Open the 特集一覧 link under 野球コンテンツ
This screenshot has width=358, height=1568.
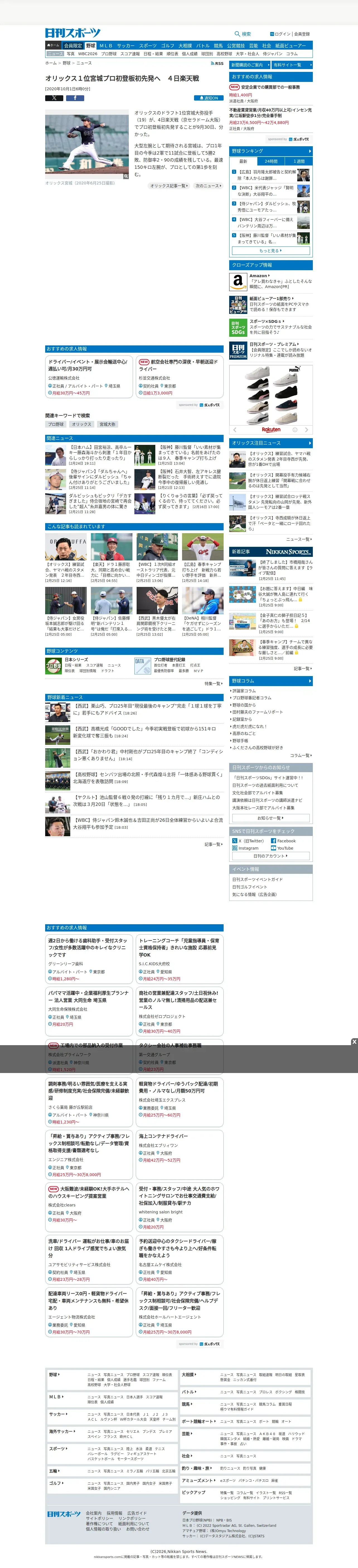pyautogui.click(x=214, y=684)
